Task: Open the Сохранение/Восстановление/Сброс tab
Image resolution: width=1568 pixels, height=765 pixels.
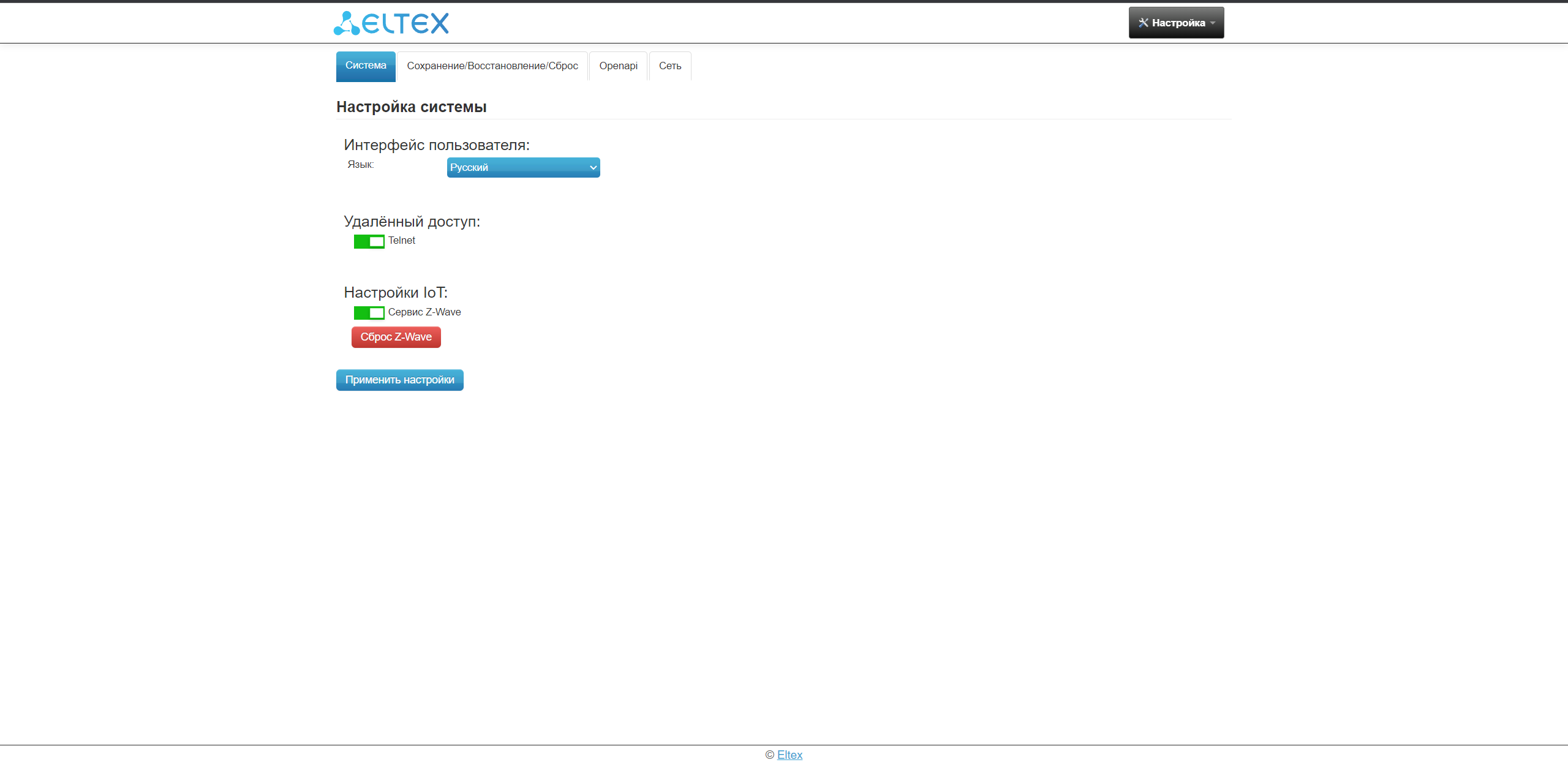Action: [492, 66]
